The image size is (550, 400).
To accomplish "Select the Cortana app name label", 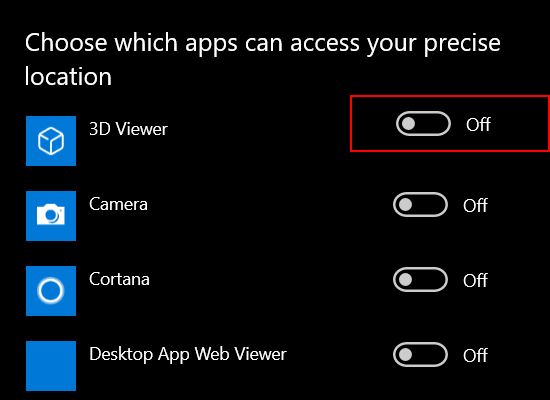I will [x=119, y=279].
